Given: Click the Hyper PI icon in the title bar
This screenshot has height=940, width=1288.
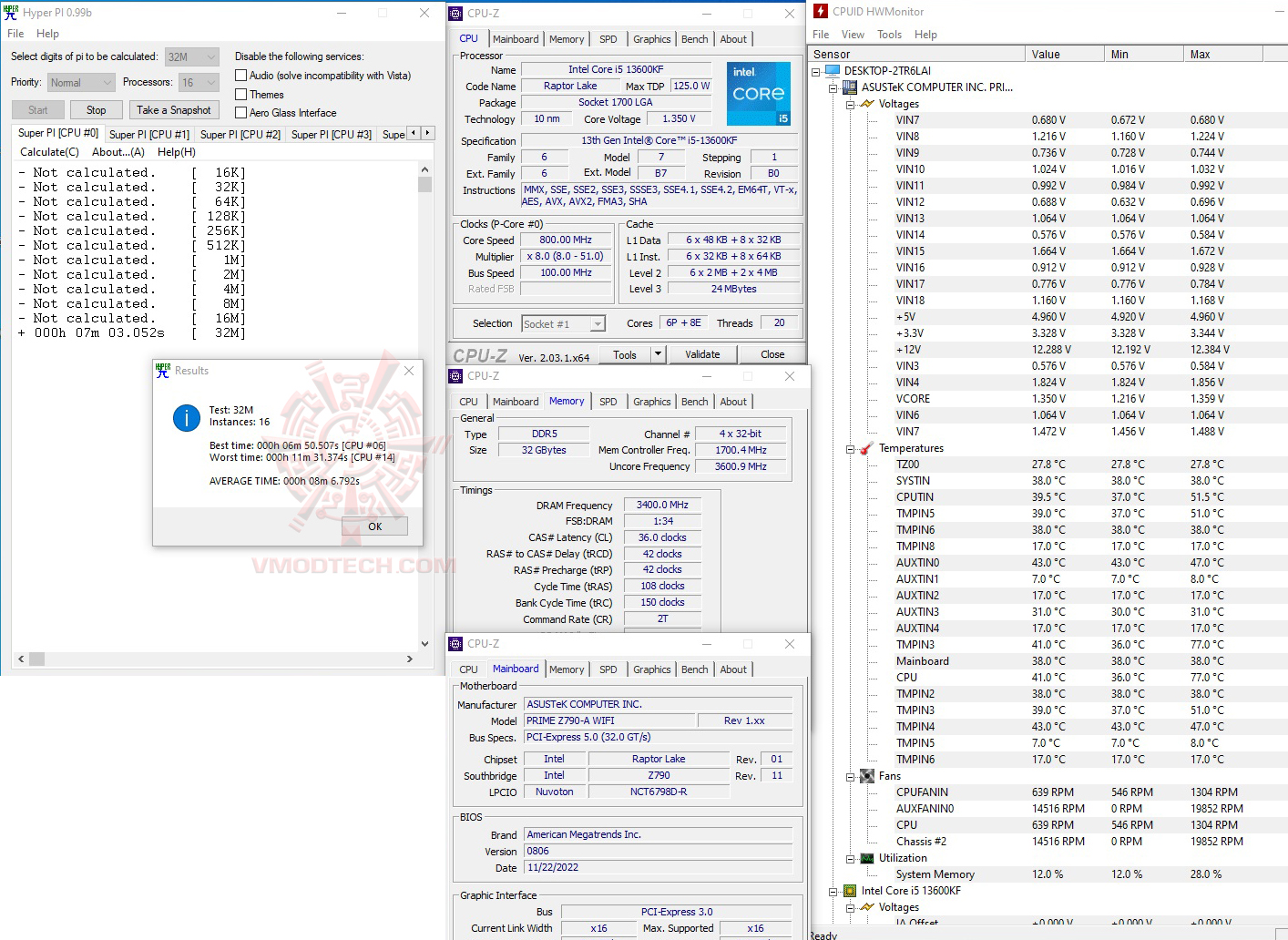Looking at the screenshot, I should 11,12.
